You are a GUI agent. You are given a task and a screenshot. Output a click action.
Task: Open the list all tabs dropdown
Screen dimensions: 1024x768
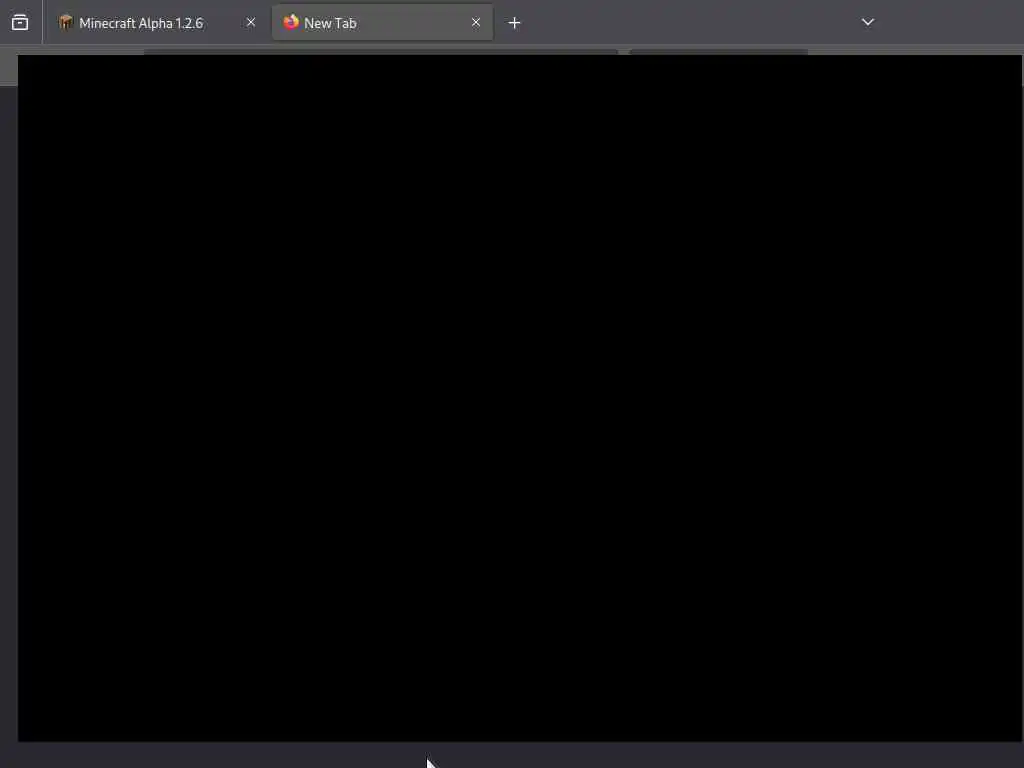[868, 22]
